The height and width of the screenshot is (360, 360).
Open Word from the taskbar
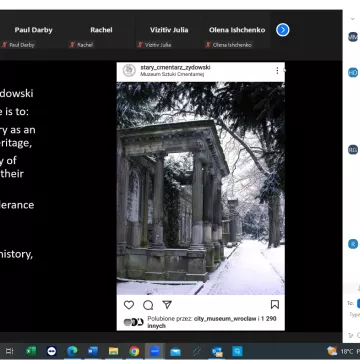pos(93,351)
